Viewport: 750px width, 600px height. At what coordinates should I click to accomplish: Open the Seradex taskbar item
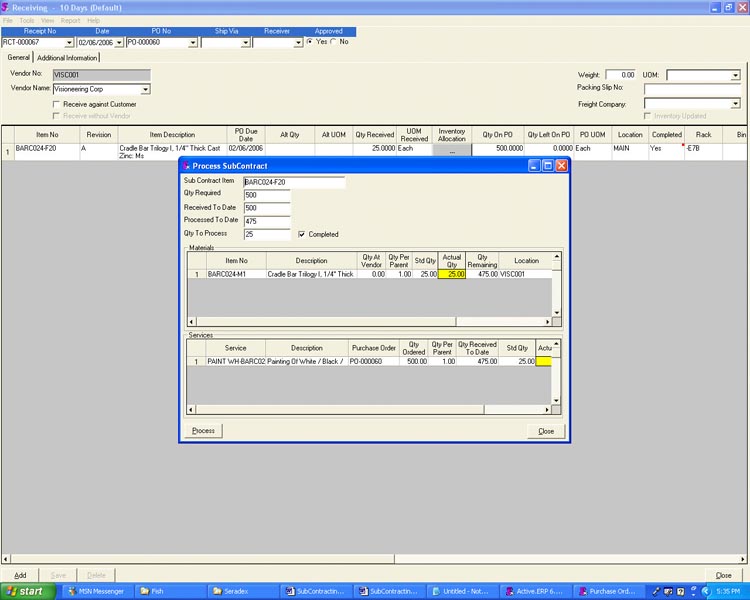pyautogui.click(x=241, y=591)
